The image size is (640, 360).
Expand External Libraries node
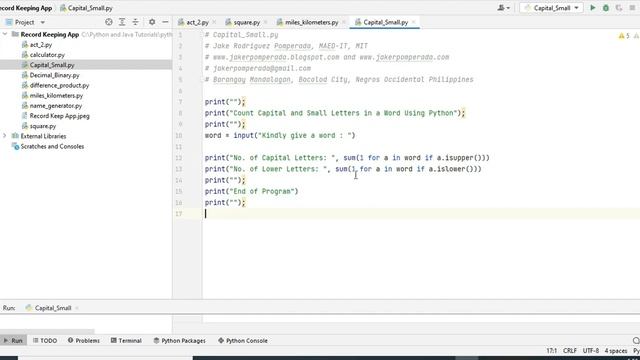point(5,136)
